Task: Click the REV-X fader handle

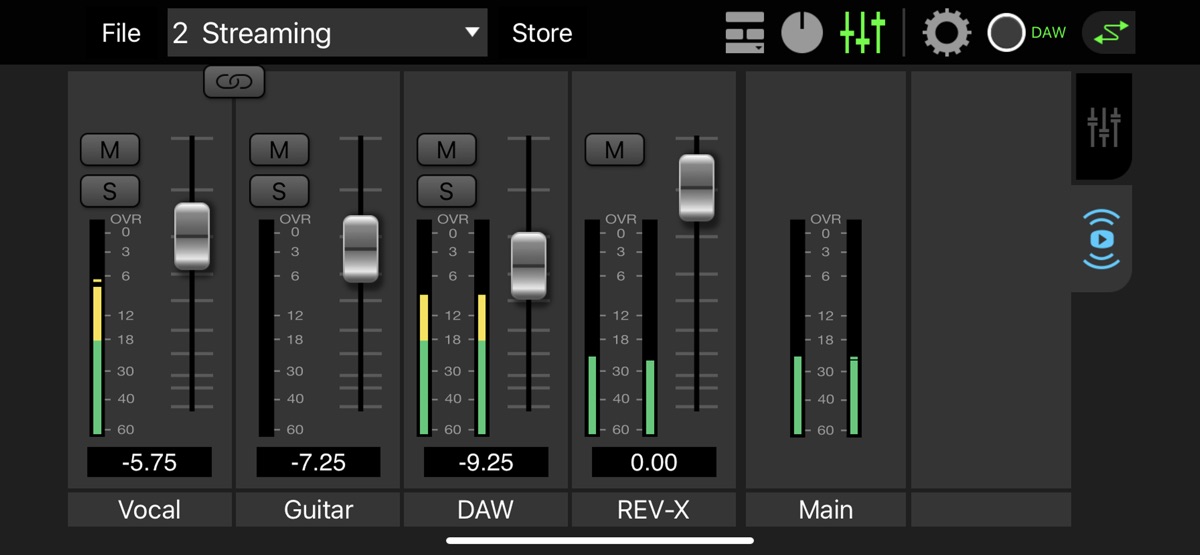Action: pos(697,187)
